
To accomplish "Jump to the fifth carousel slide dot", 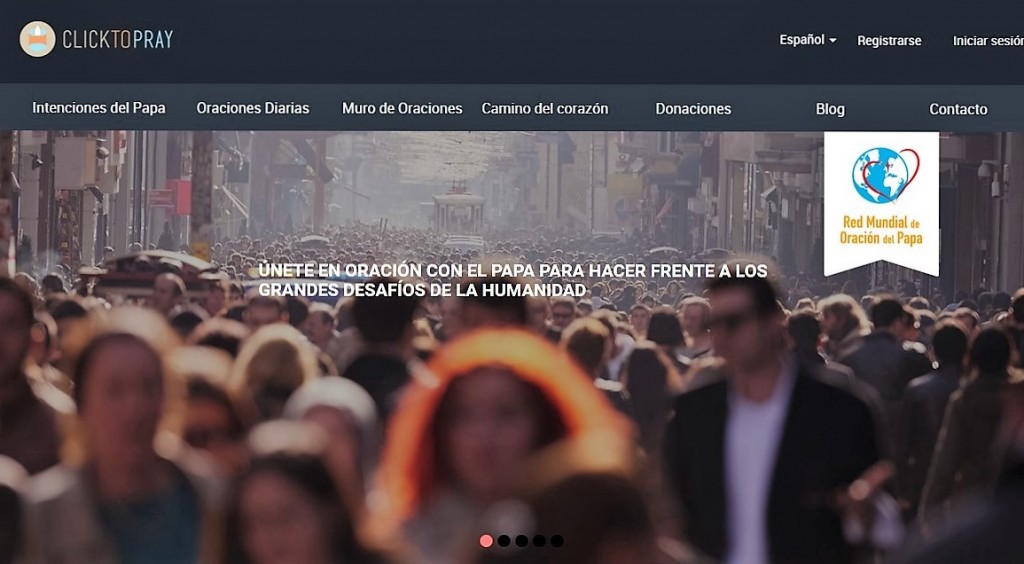I will (x=557, y=541).
